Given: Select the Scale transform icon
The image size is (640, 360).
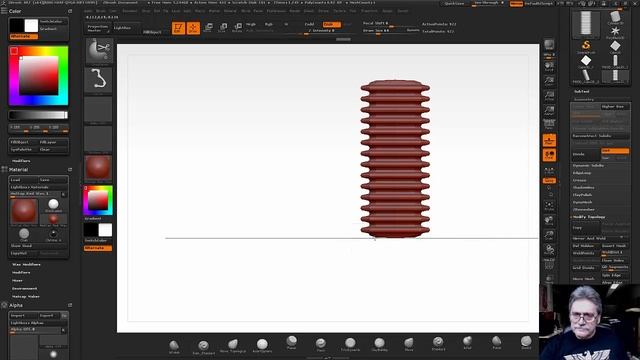Looking at the screenshot, I should pos(222,28).
